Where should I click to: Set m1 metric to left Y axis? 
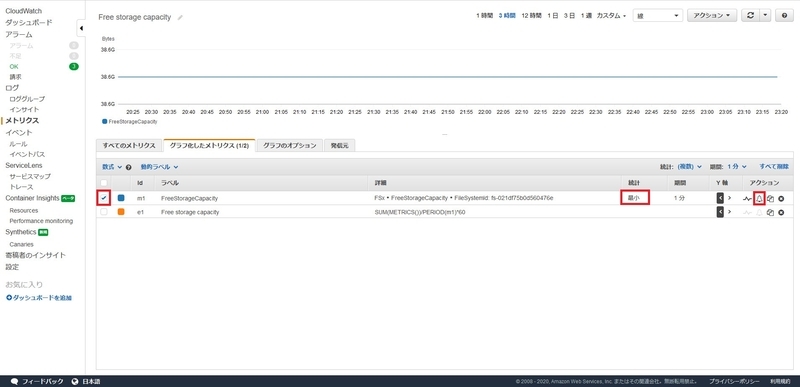pos(720,198)
